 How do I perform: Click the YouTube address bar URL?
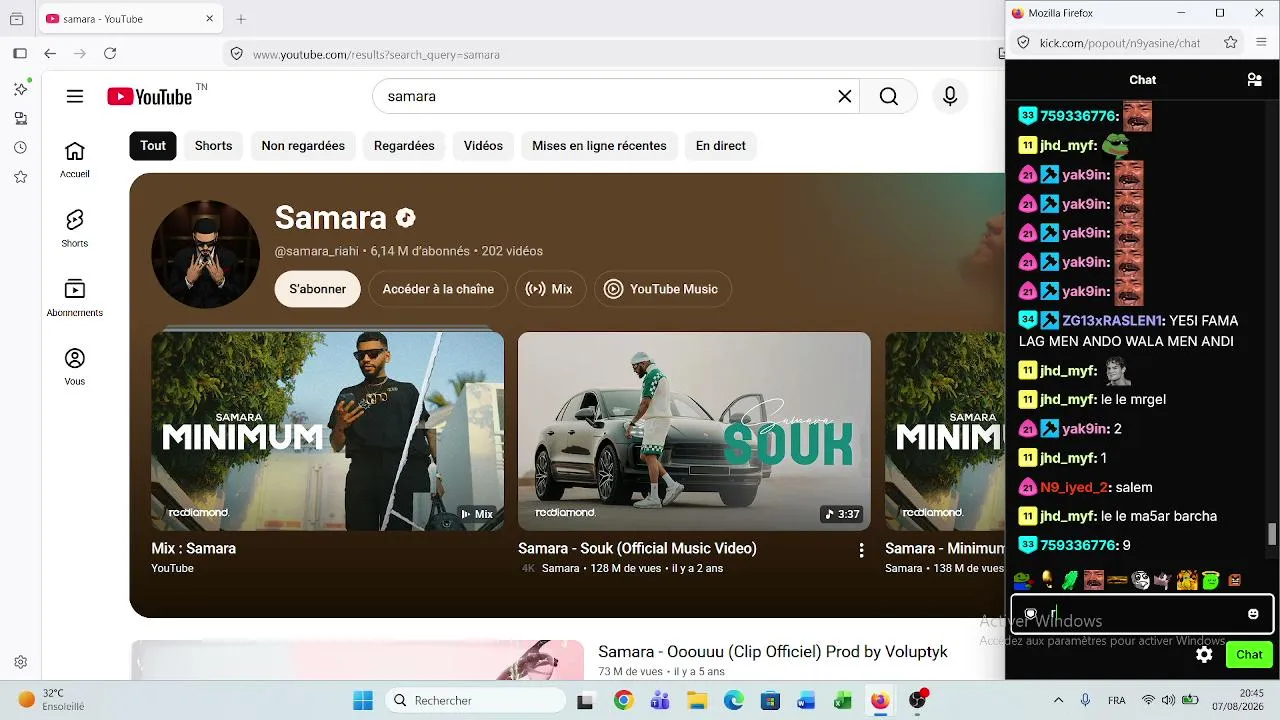(376, 55)
